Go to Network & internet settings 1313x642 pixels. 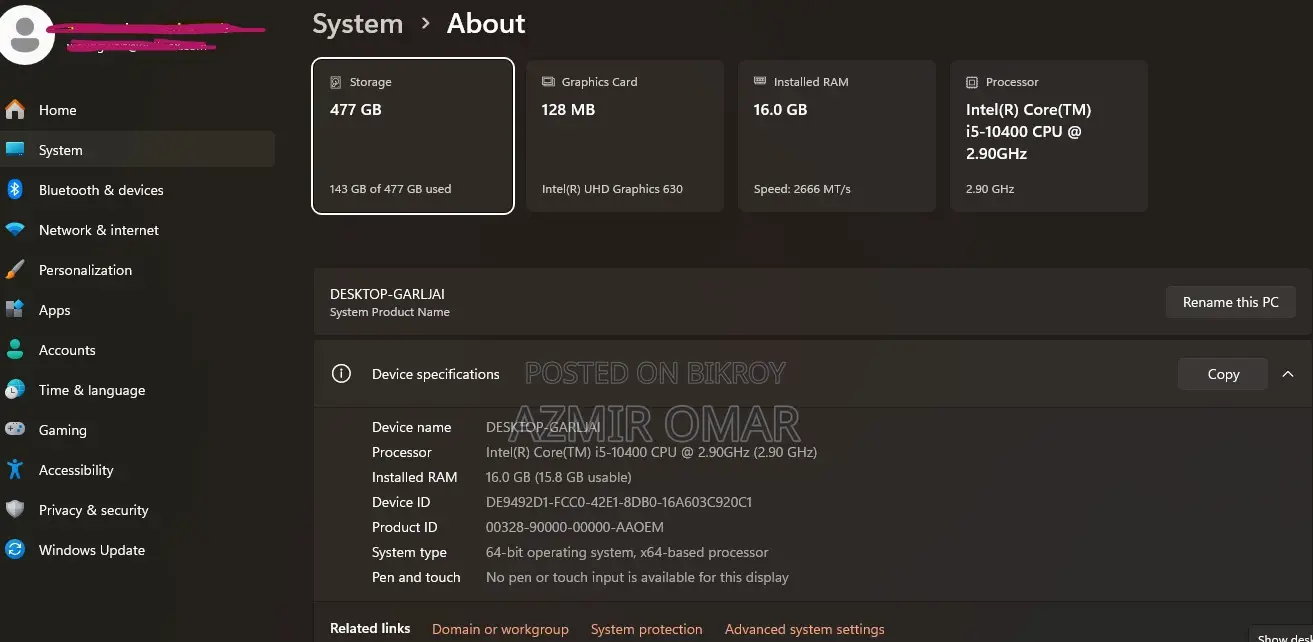point(139,230)
